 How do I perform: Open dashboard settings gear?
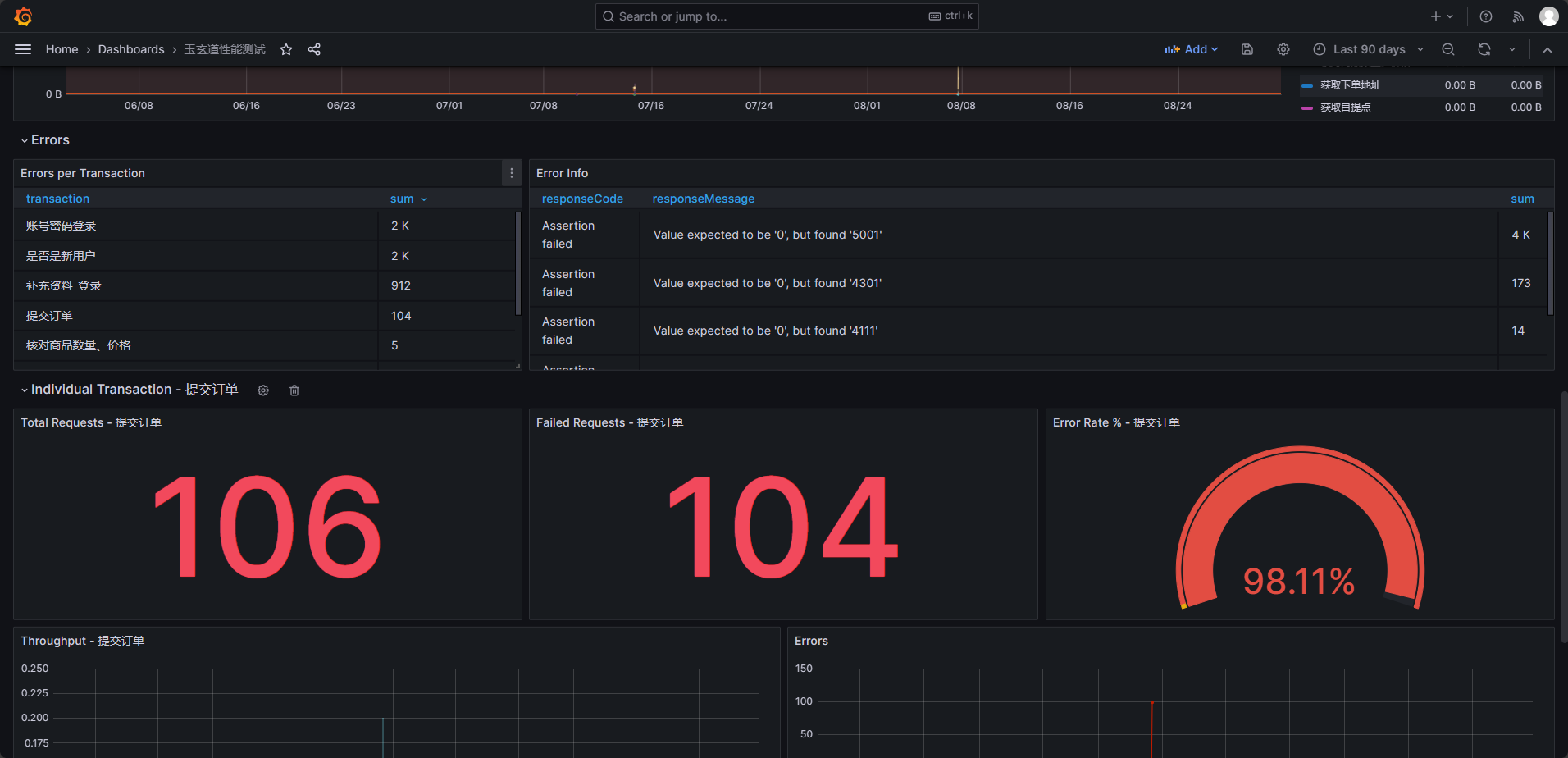pyautogui.click(x=1283, y=49)
